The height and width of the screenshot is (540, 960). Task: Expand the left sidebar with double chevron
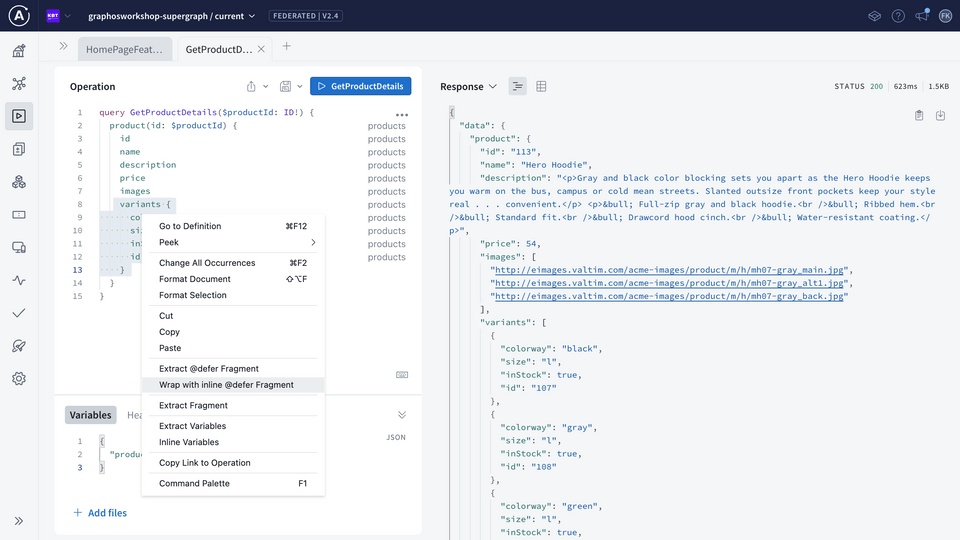click(x=19, y=521)
